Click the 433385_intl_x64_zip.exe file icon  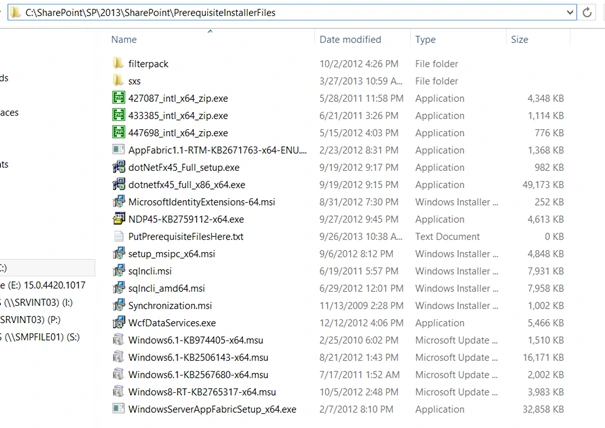pyautogui.click(x=118, y=115)
